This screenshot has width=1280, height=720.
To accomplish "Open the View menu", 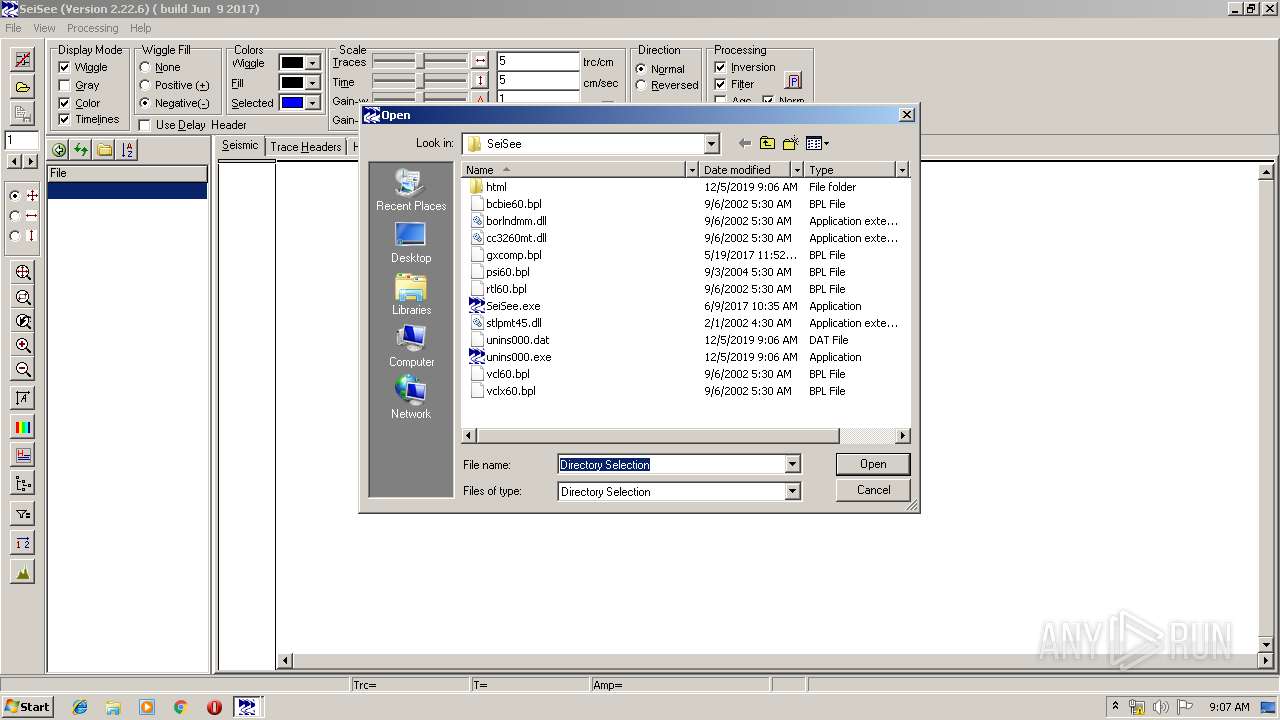I will pyautogui.click(x=44, y=28).
